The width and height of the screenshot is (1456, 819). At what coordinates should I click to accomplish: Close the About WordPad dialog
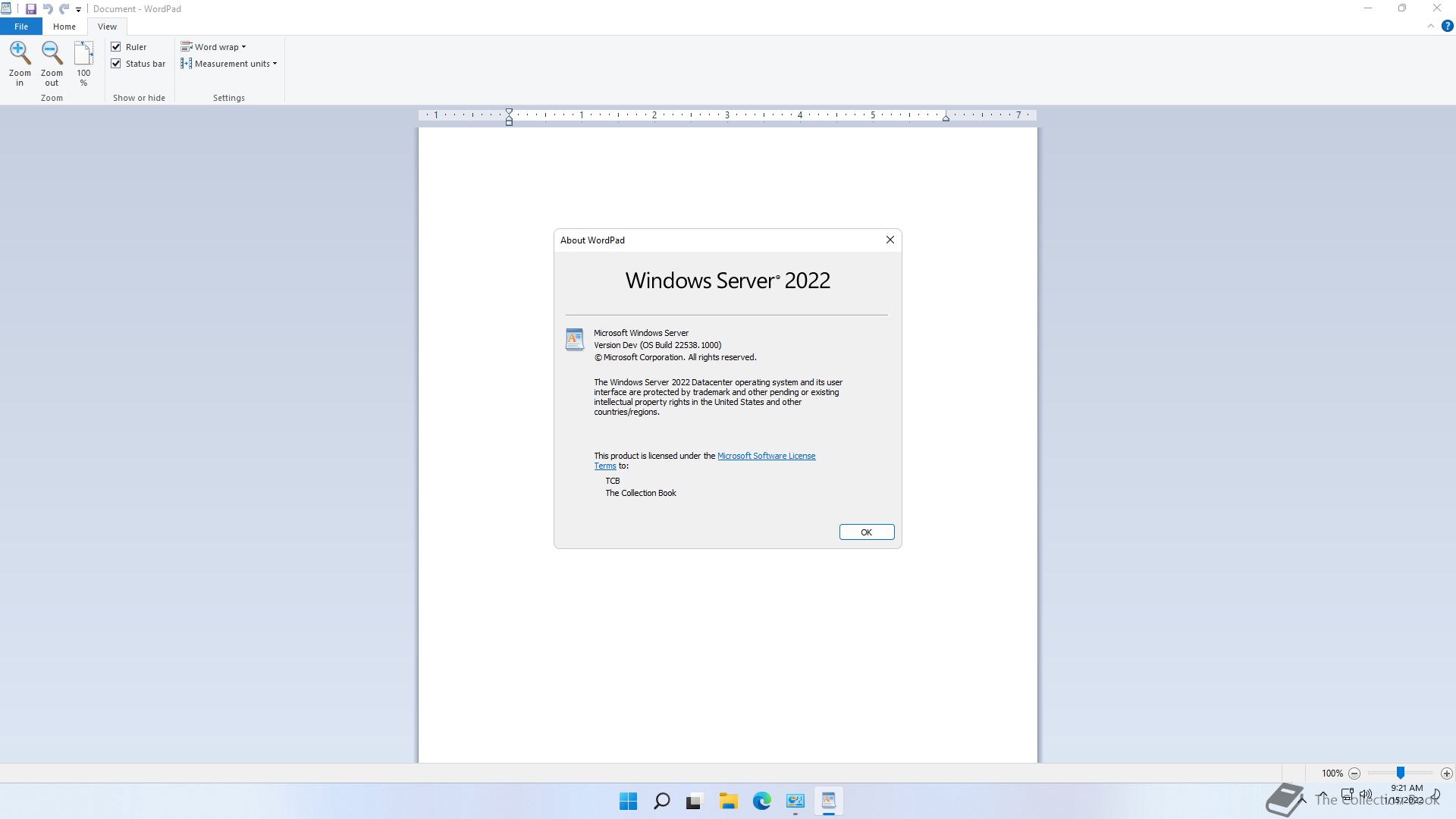[x=890, y=240]
